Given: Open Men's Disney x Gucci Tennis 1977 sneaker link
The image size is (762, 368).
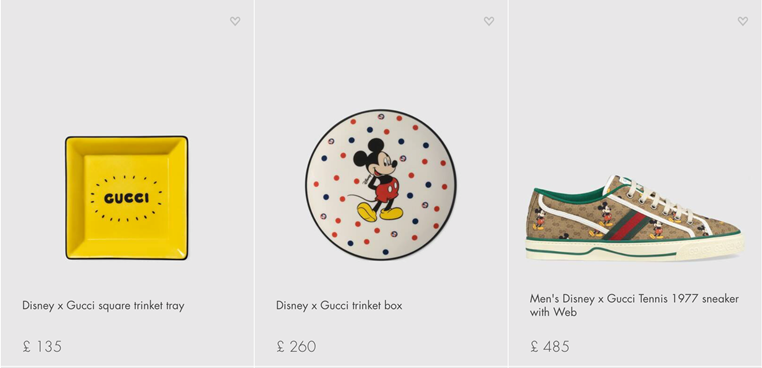Looking at the screenshot, I should click(x=634, y=305).
